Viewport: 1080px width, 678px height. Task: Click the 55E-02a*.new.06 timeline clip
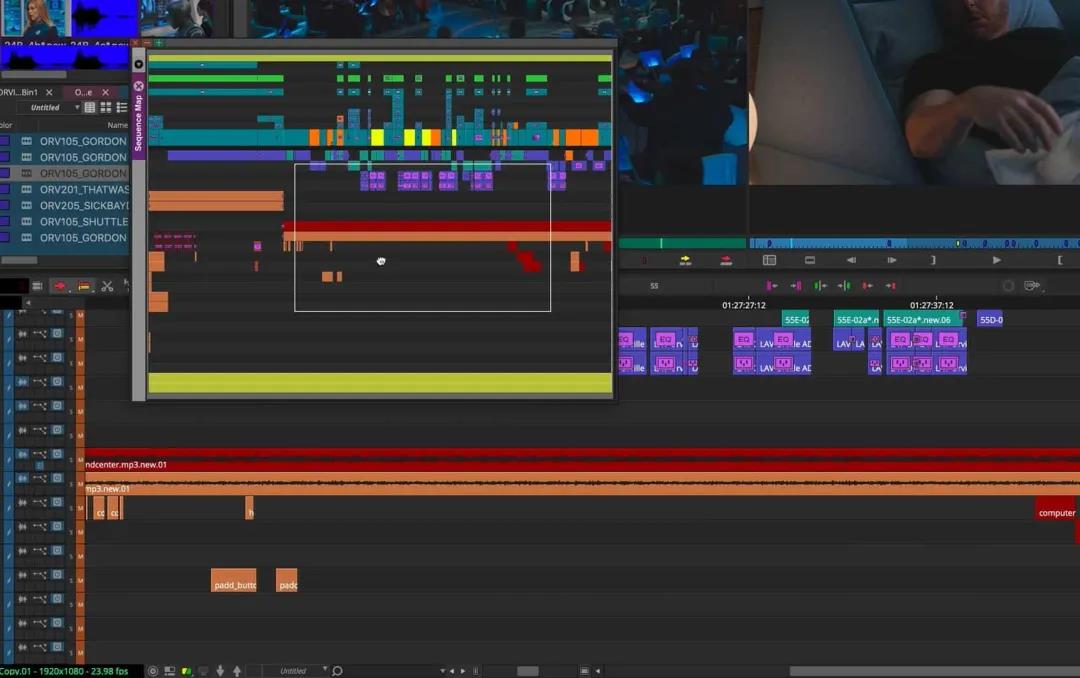click(920, 320)
